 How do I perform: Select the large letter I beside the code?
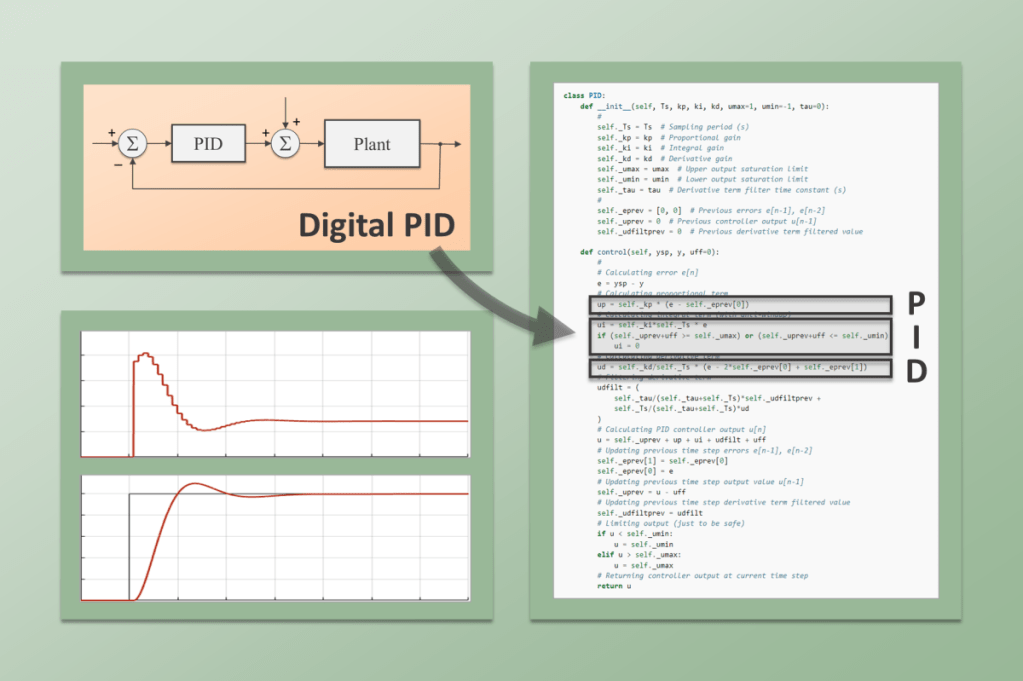(x=913, y=337)
